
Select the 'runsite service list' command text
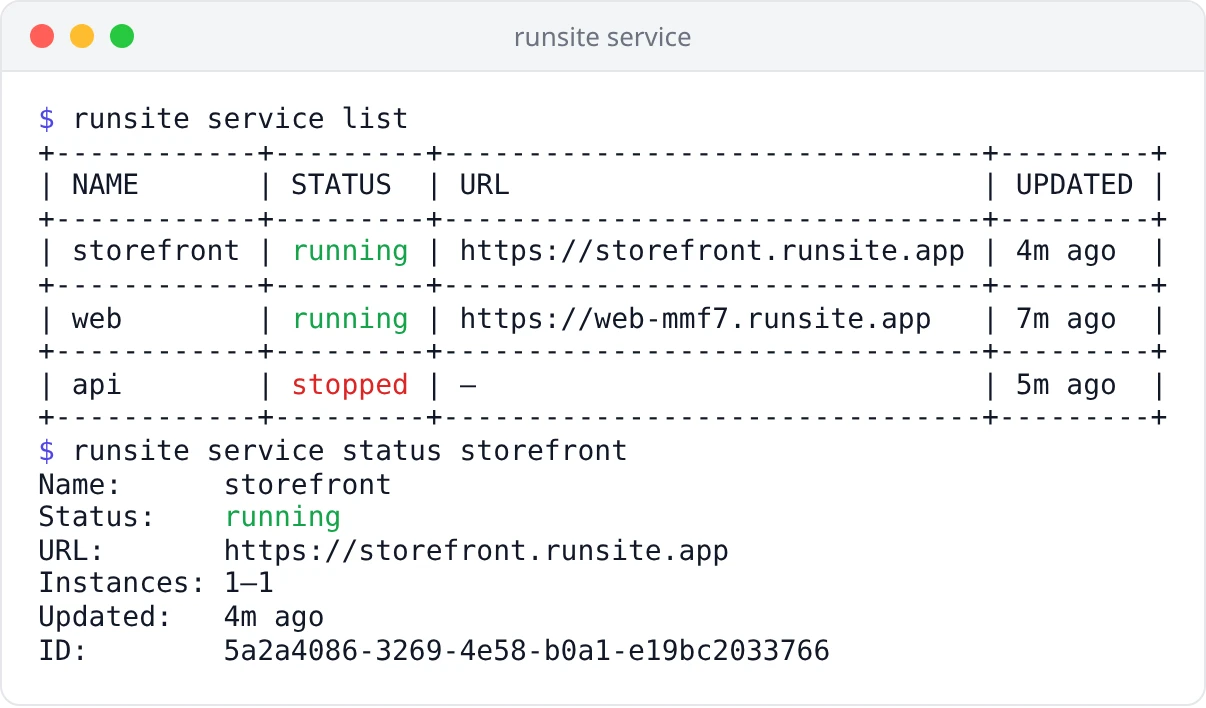240,119
